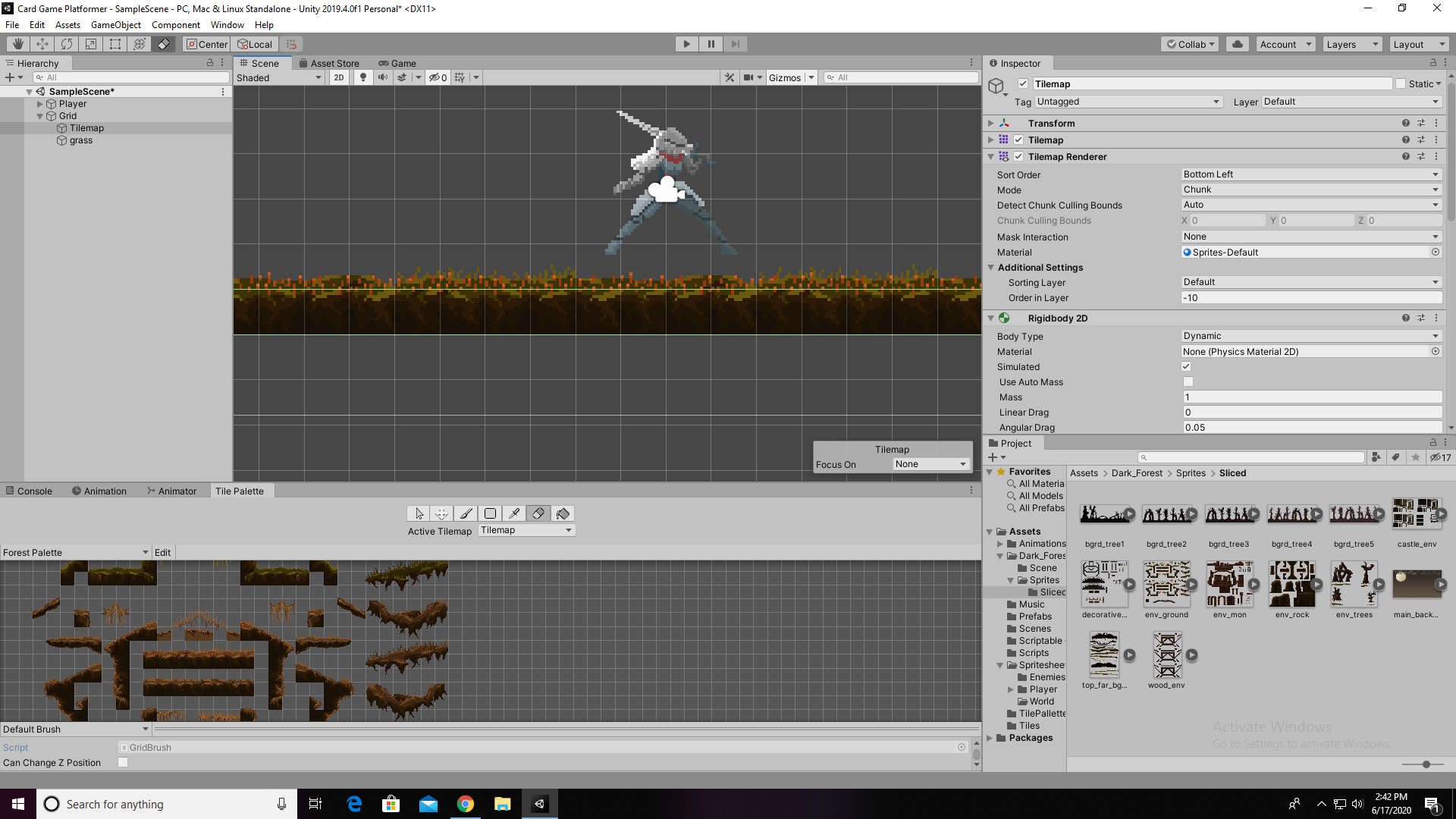Open the Component menu
This screenshot has width=1456, height=819.
tap(175, 25)
